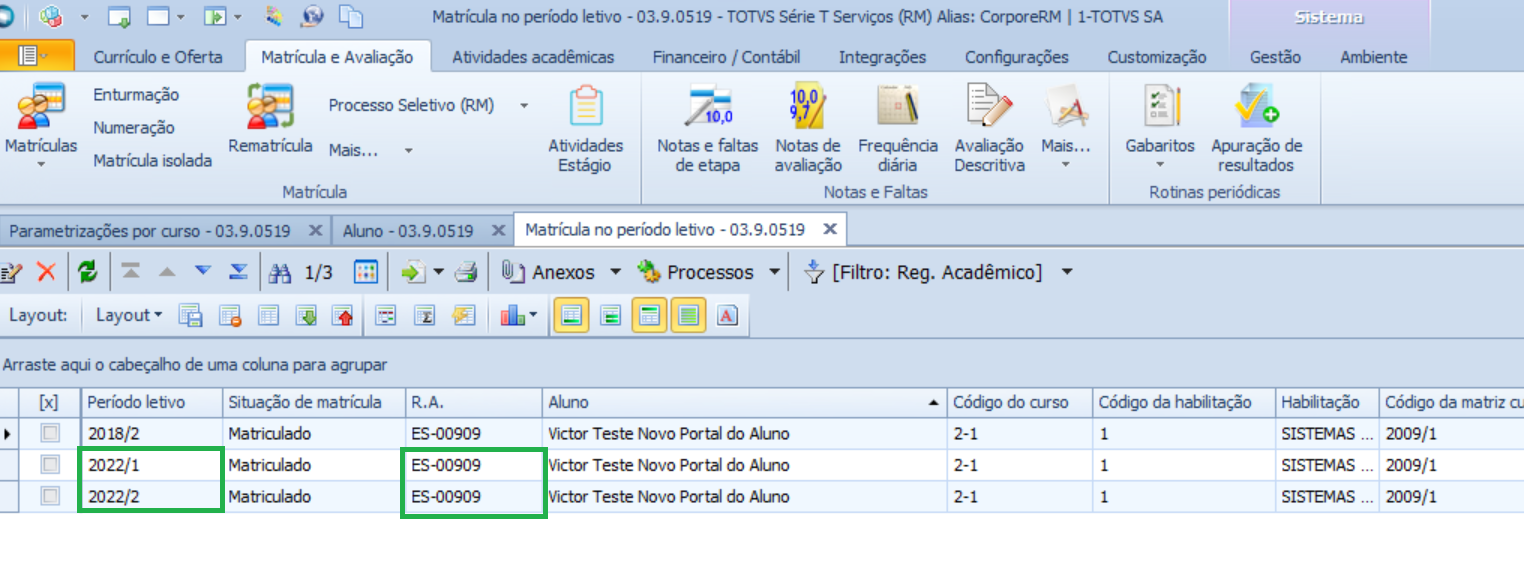The height and width of the screenshot is (573, 1524).
Task: Click the Período letivo column header
Action: coord(152,402)
